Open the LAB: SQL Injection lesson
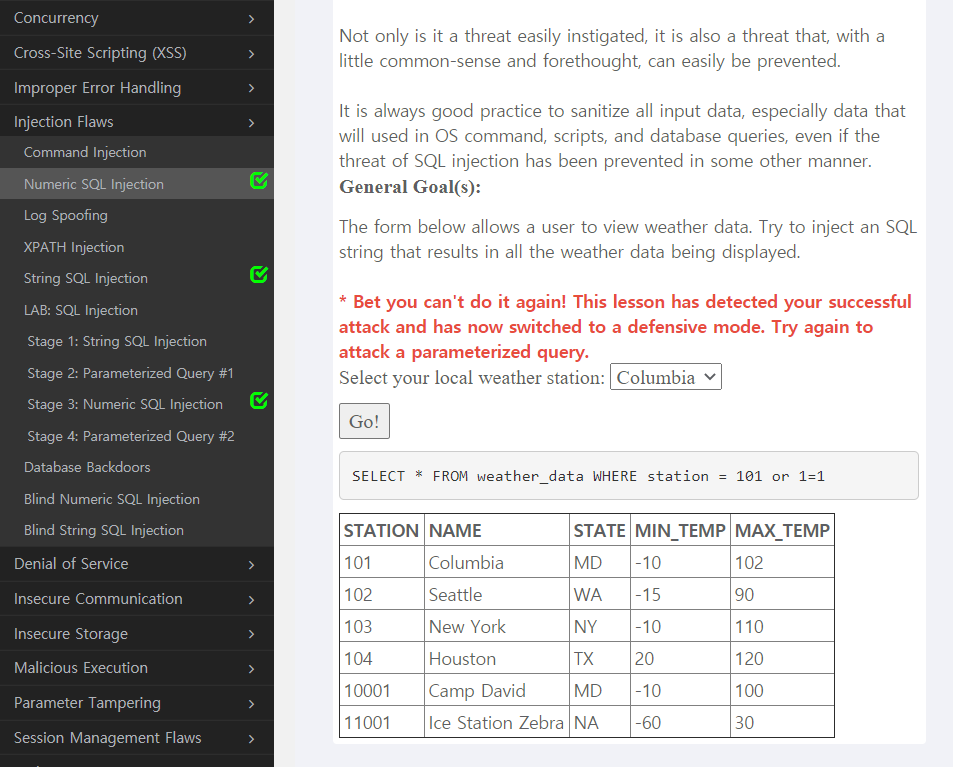 point(137,310)
